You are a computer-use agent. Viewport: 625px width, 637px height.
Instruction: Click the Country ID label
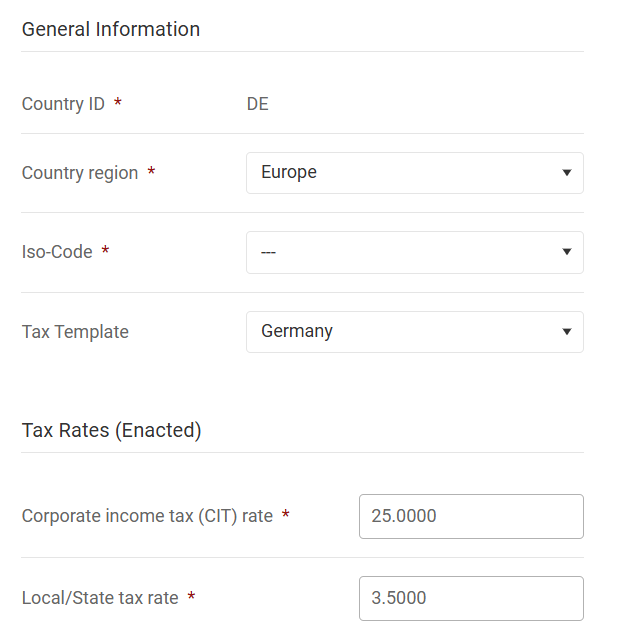[x=63, y=104]
